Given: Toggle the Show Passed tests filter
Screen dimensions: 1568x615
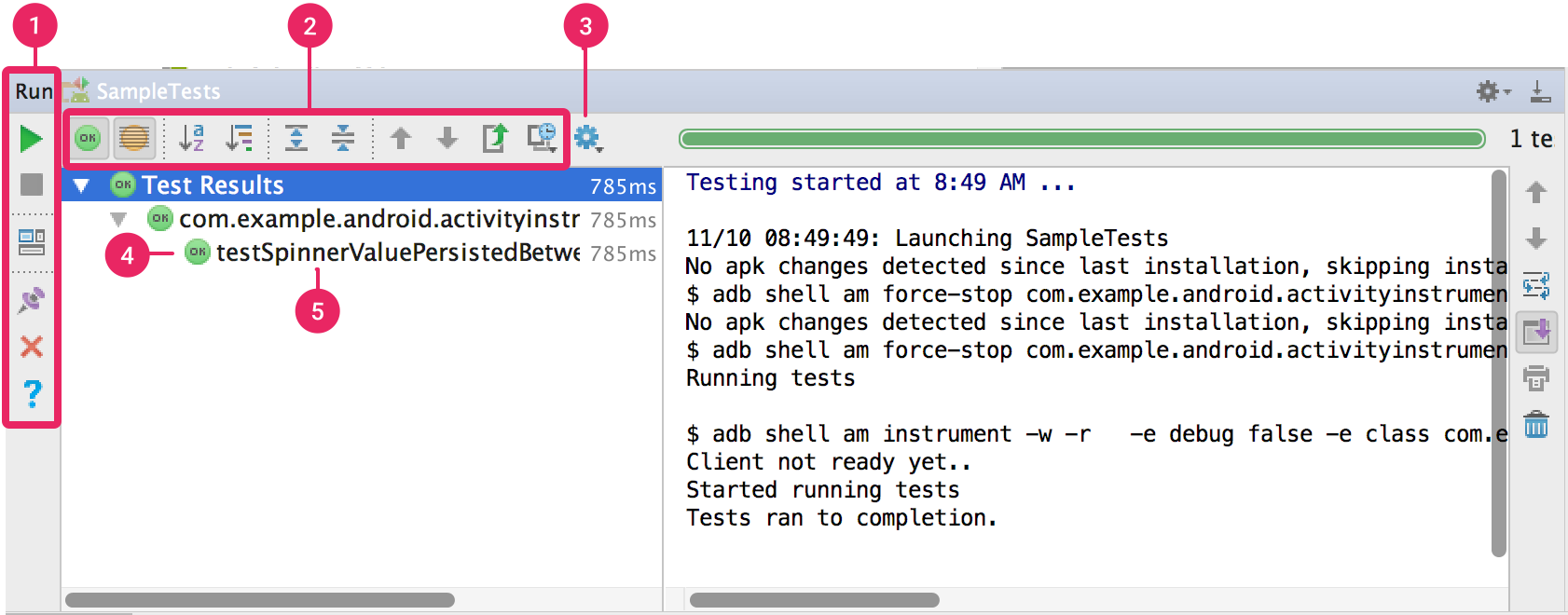Looking at the screenshot, I should point(89,138).
